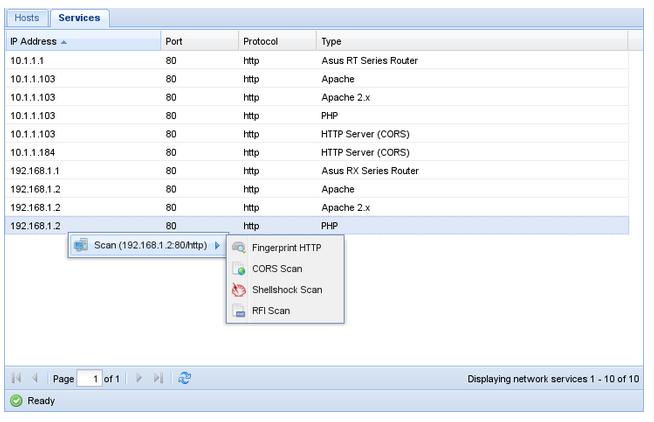Click the RFI Scan icon
Image resolution: width=654 pixels, height=422 pixels.
coord(239,311)
